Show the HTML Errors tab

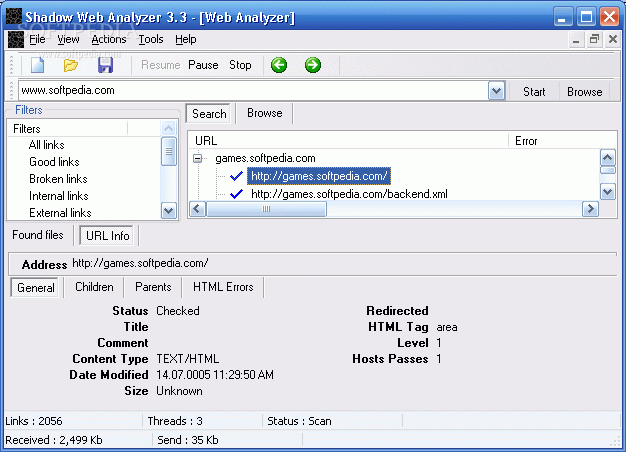(223, 287)
